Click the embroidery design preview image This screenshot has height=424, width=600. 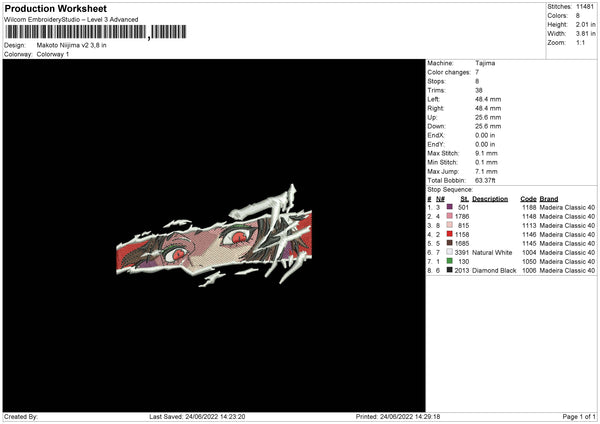coord(214,236)
